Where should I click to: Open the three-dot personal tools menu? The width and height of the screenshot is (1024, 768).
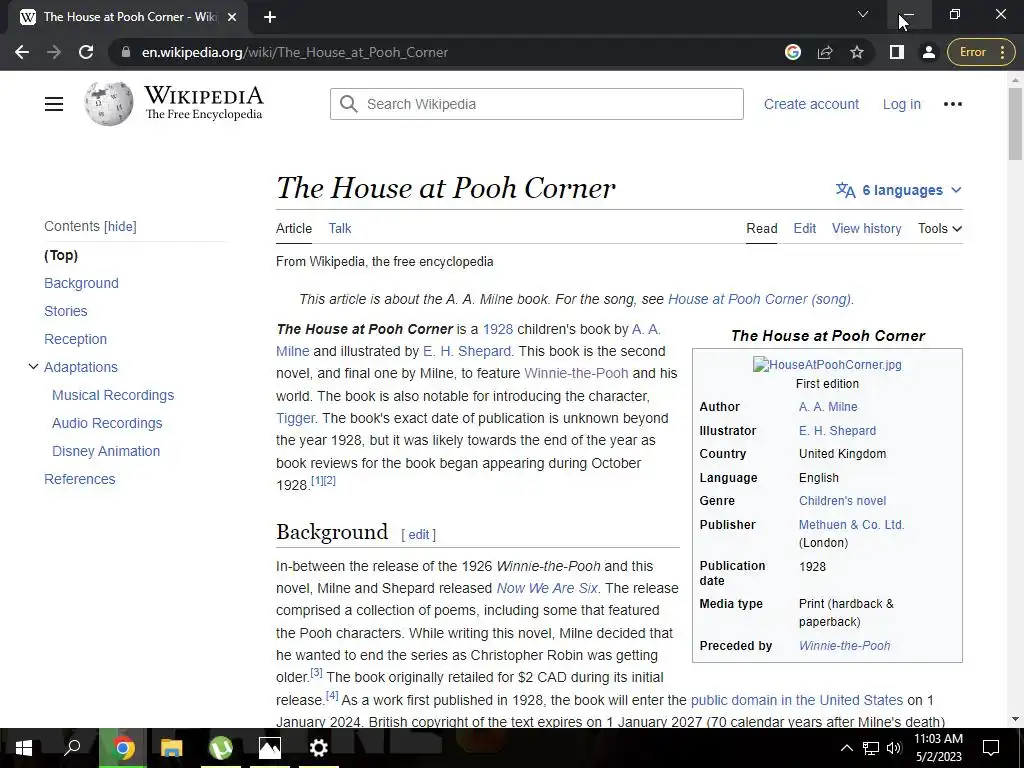(x=953, y=104)
